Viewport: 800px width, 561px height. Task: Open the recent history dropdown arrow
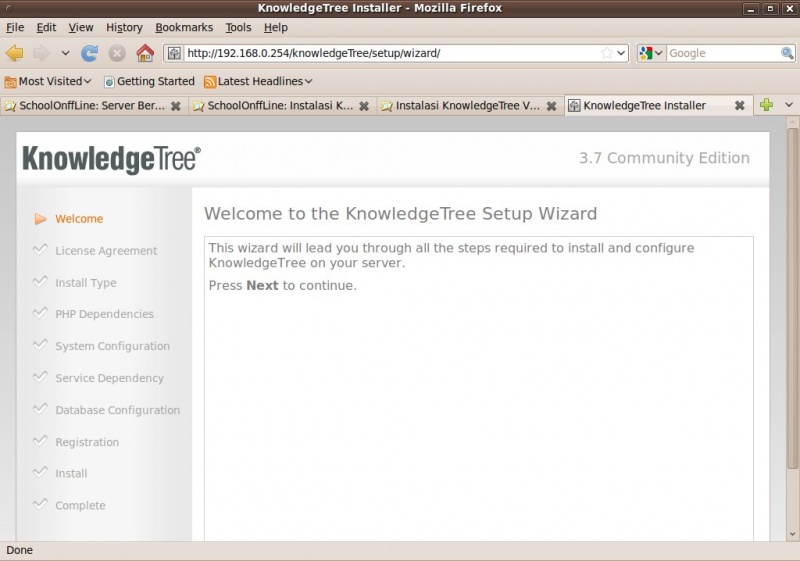pos(66,53)
